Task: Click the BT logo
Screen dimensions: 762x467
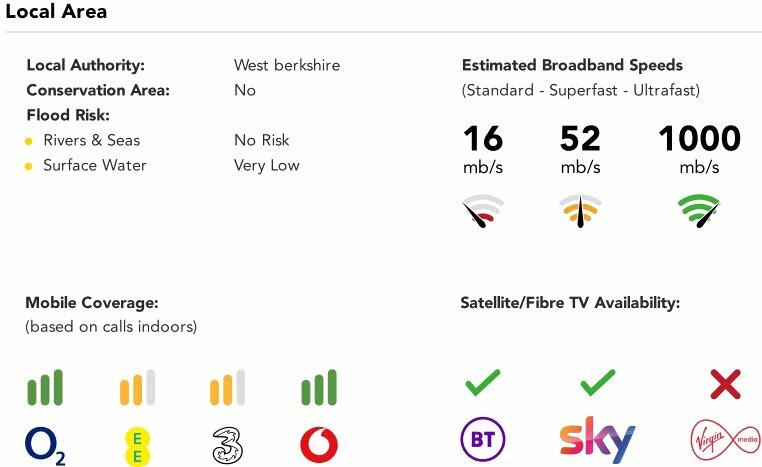Action: 482,440
